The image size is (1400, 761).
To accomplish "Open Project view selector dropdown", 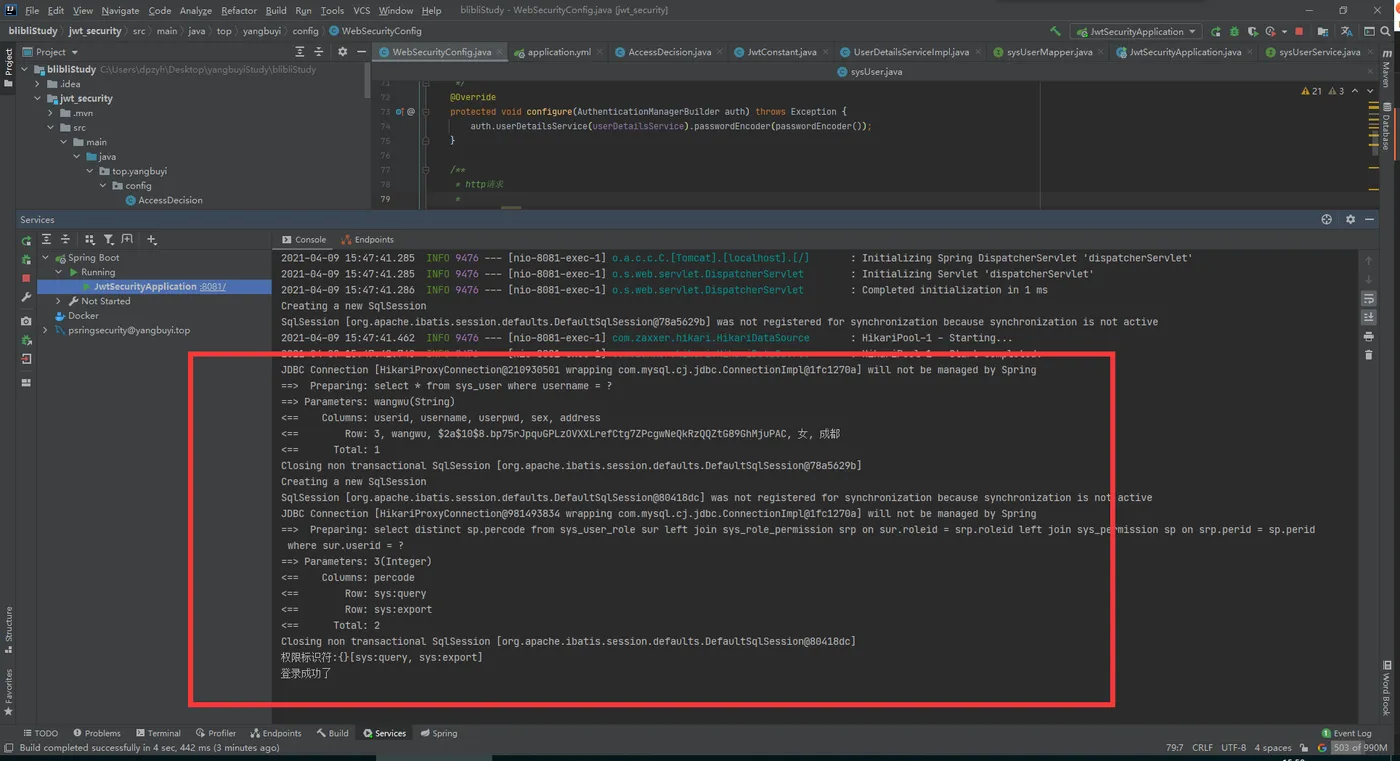I will point(51,52).
